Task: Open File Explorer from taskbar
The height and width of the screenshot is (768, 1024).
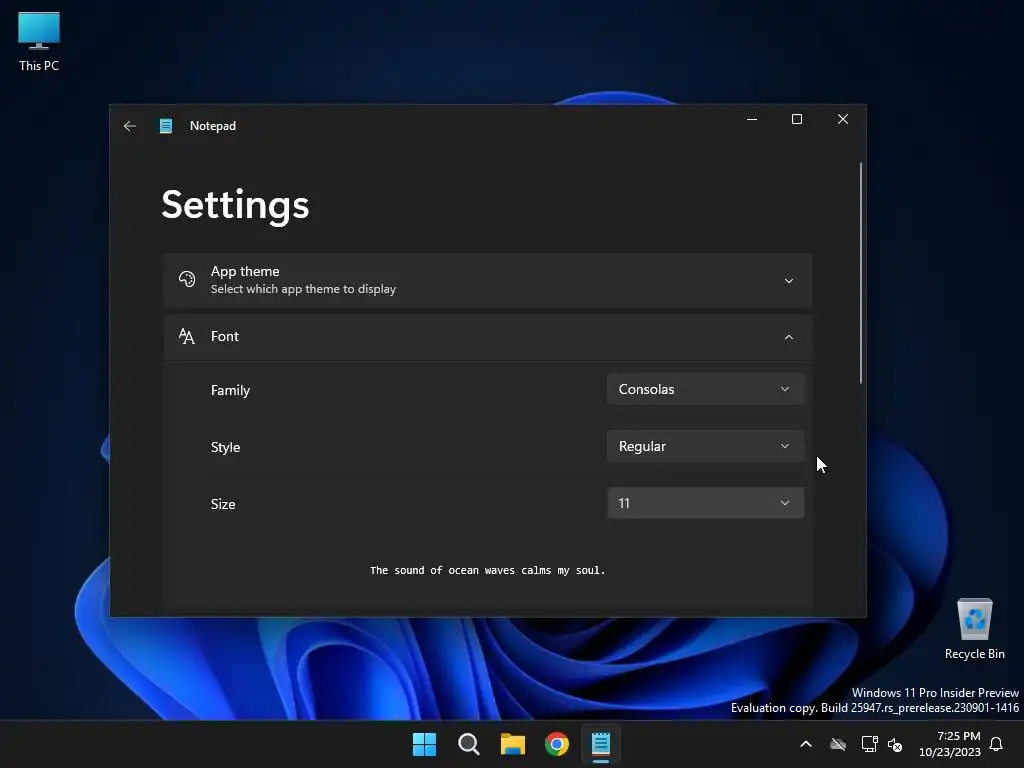Action: point(513,744)
